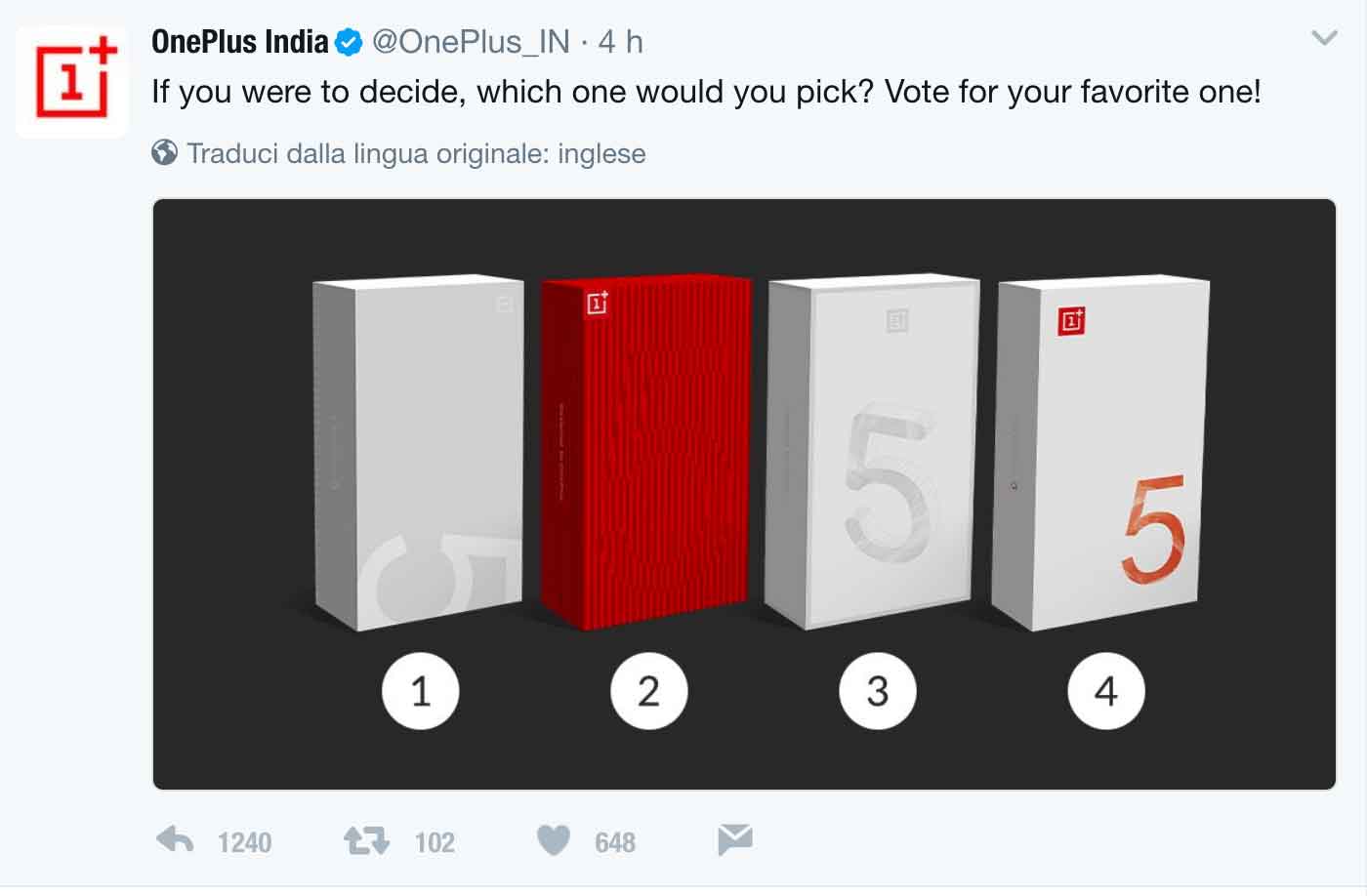Click the heart icon to like the tweet
Viewport: 1367px width, 896px height.
point(554,837)
